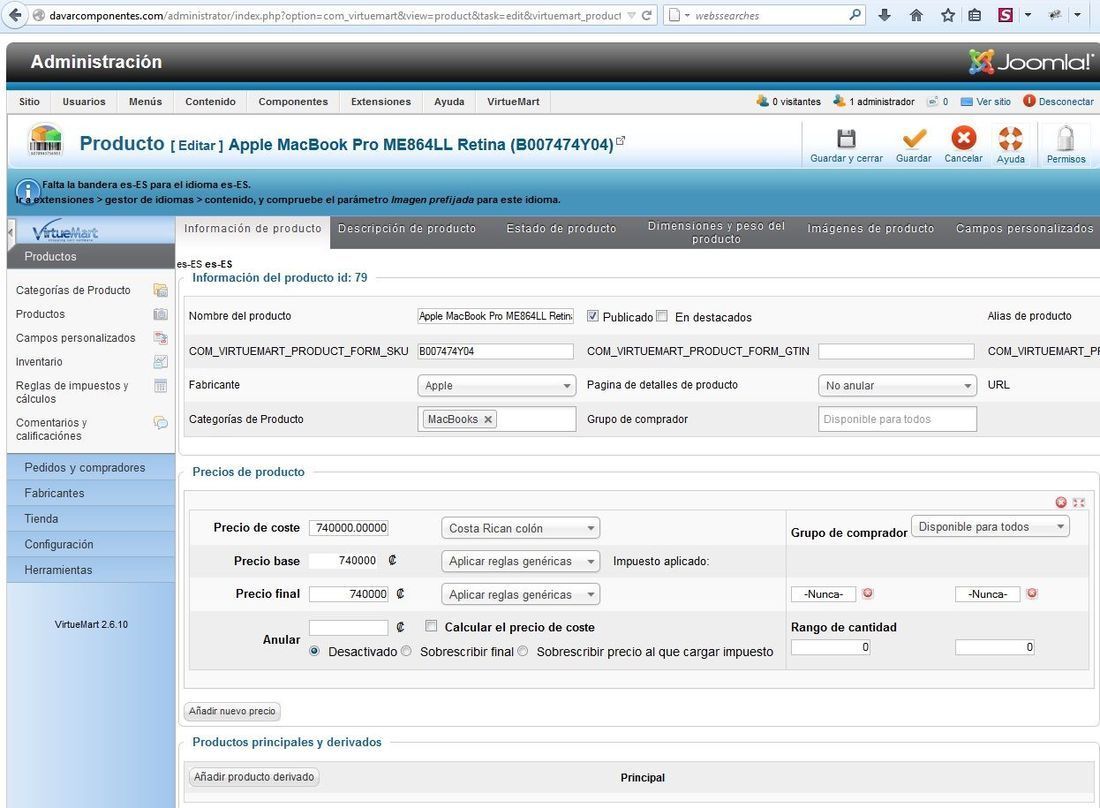Open the Permisos padlock icon
The height and width of the screenshot is (808, 1100).
1066,138
